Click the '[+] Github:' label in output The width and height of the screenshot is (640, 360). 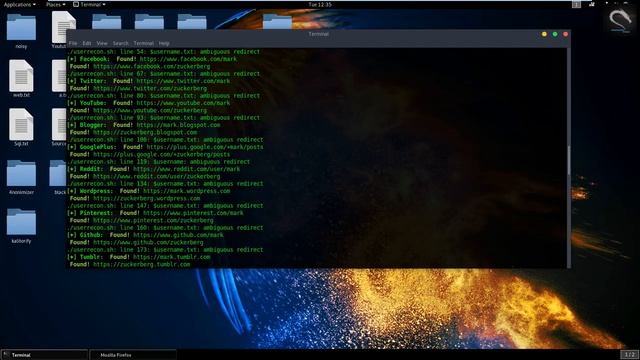point(85,235)
